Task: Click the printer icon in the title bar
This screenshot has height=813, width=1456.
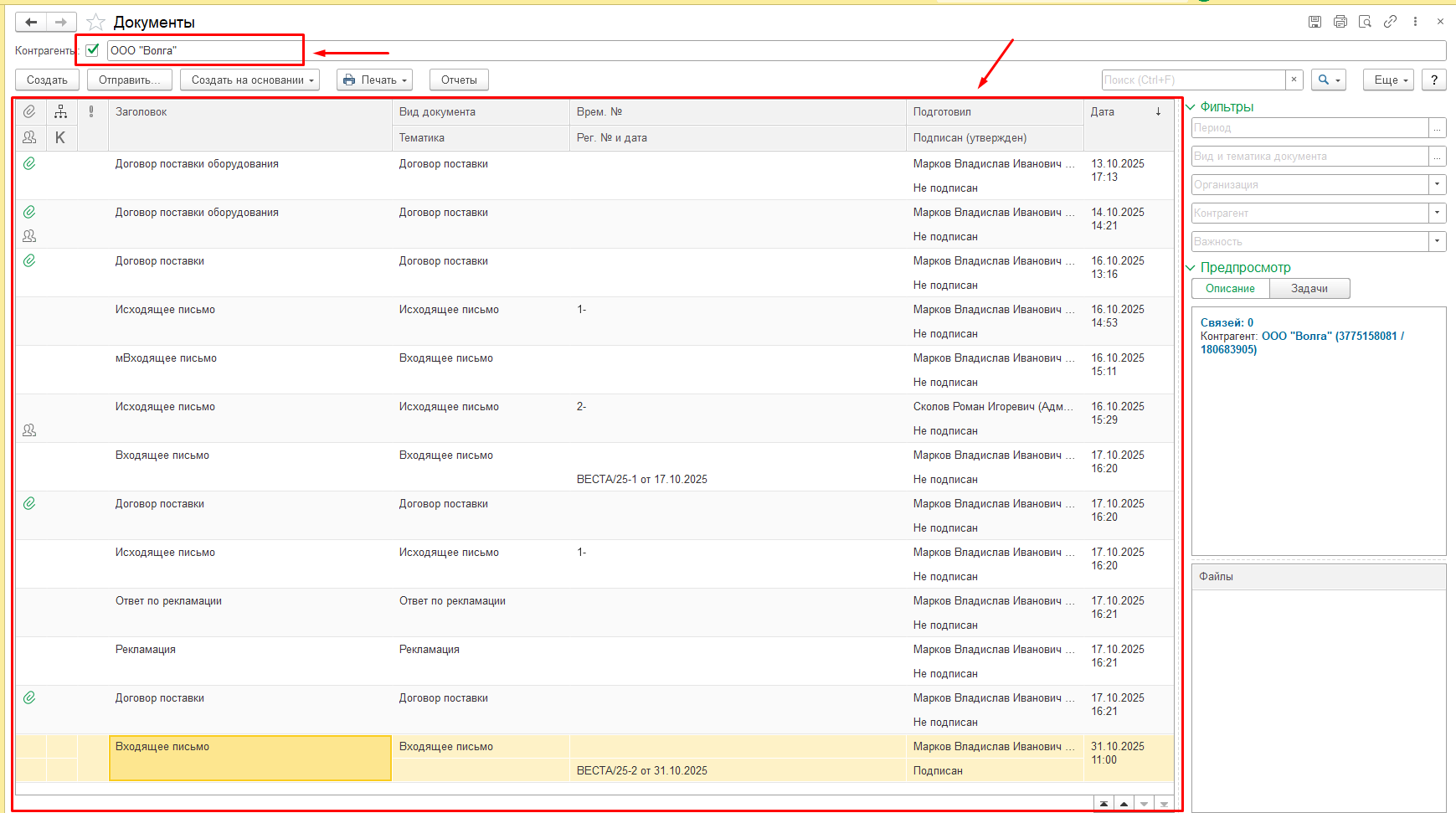Action: point(1340,22)
